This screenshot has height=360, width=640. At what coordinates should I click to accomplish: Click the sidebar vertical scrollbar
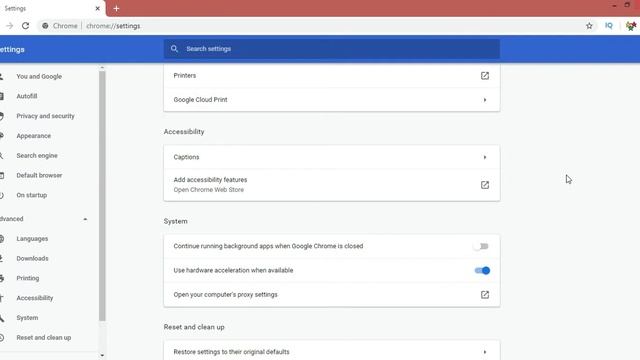[102, 196]
